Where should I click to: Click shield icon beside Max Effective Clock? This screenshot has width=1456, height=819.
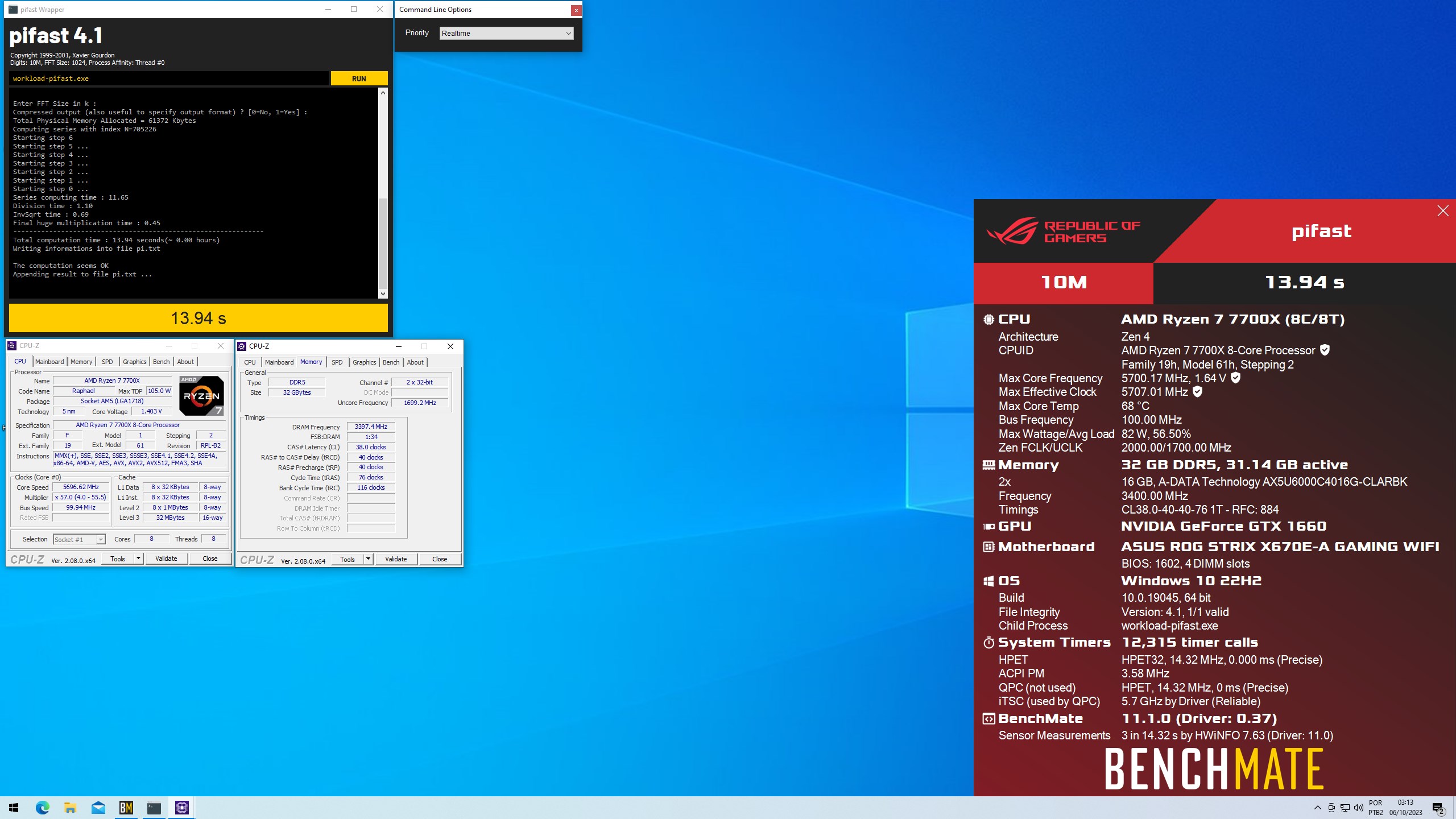1197,392
